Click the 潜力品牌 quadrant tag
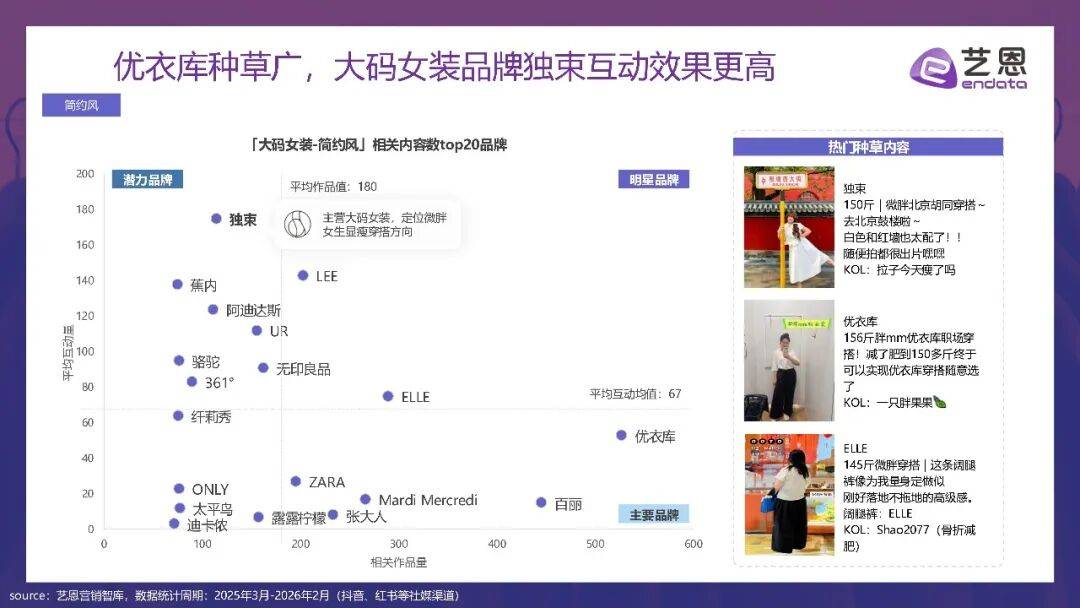 148,180
